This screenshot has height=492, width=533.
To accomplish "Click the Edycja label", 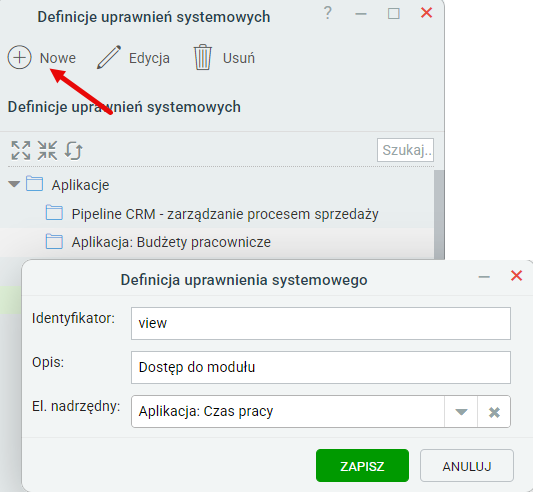I will point(149,58).
